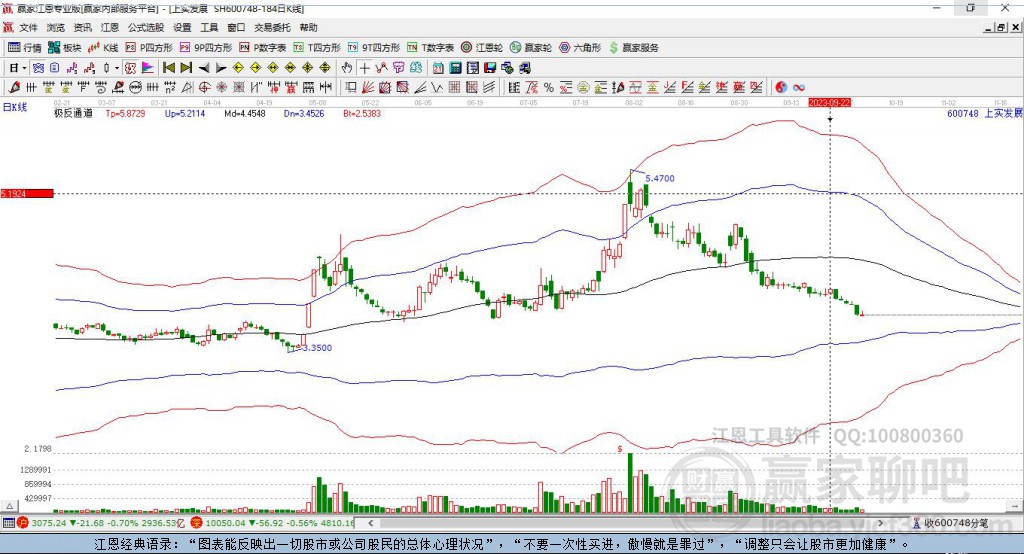
Task: Click the yin-yang icon
Action: click(x=781, y=87)
